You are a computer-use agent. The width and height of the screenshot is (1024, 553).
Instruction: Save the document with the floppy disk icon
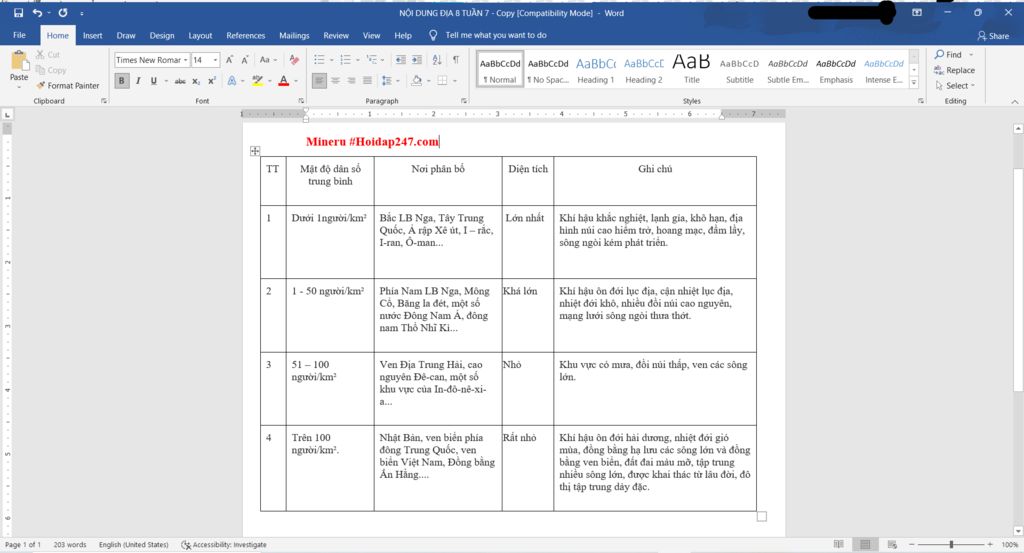[18, 13]
